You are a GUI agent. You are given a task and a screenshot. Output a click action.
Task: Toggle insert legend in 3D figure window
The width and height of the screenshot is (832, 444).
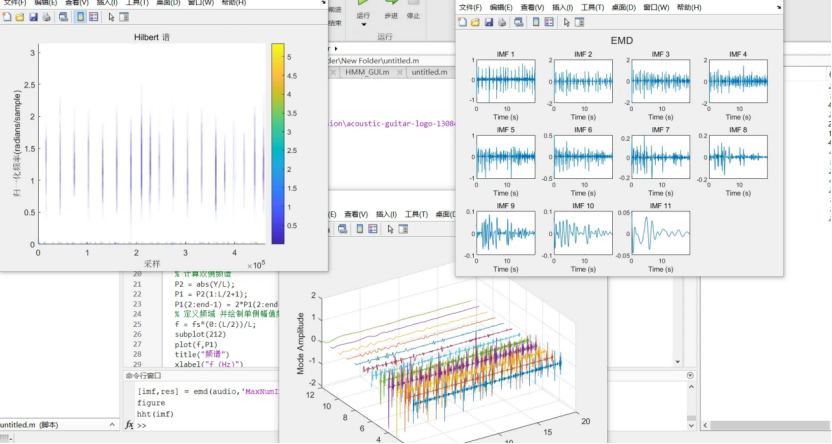coord(373,229)
